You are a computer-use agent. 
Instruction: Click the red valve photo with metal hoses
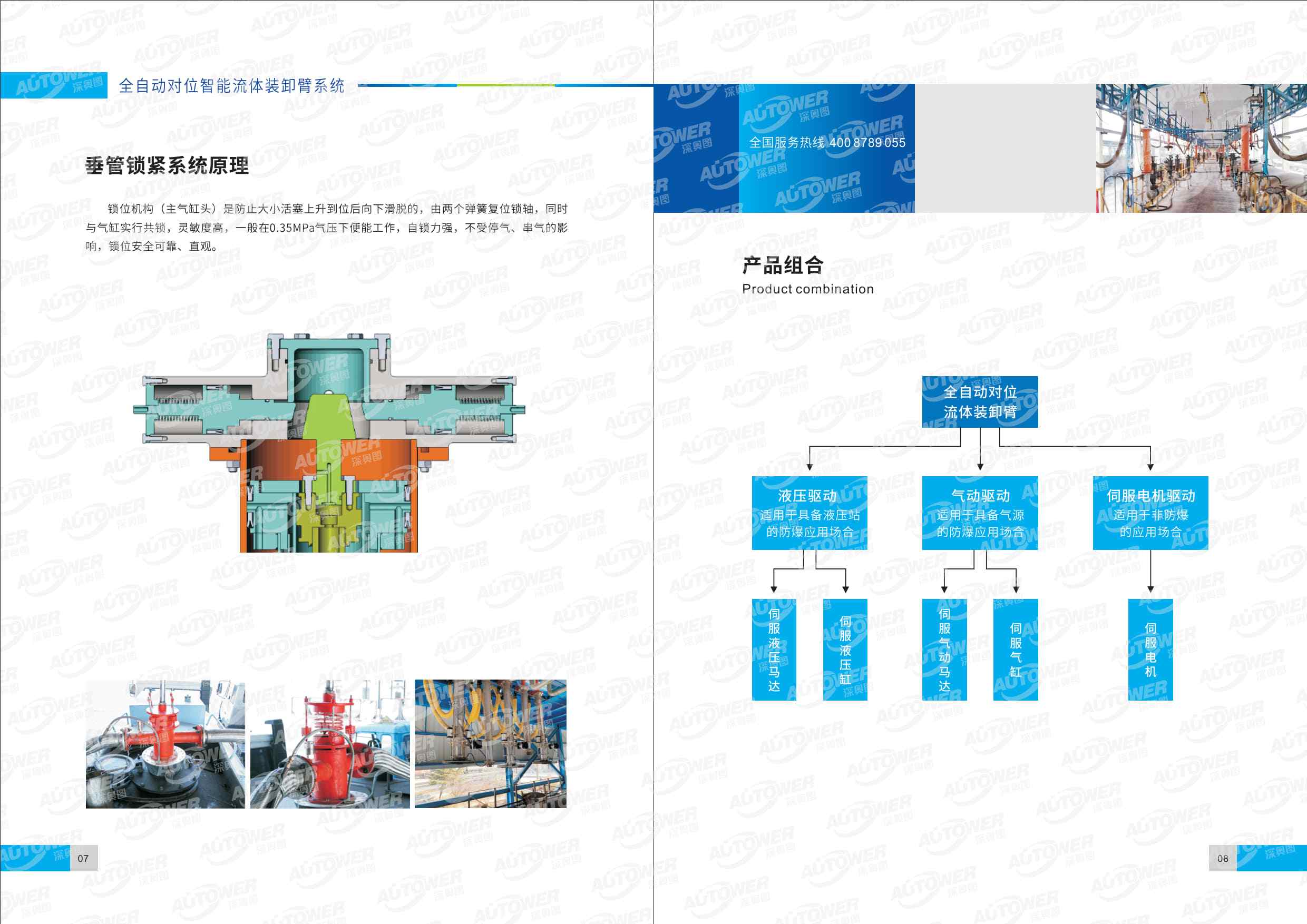click(x=165, y=744)
